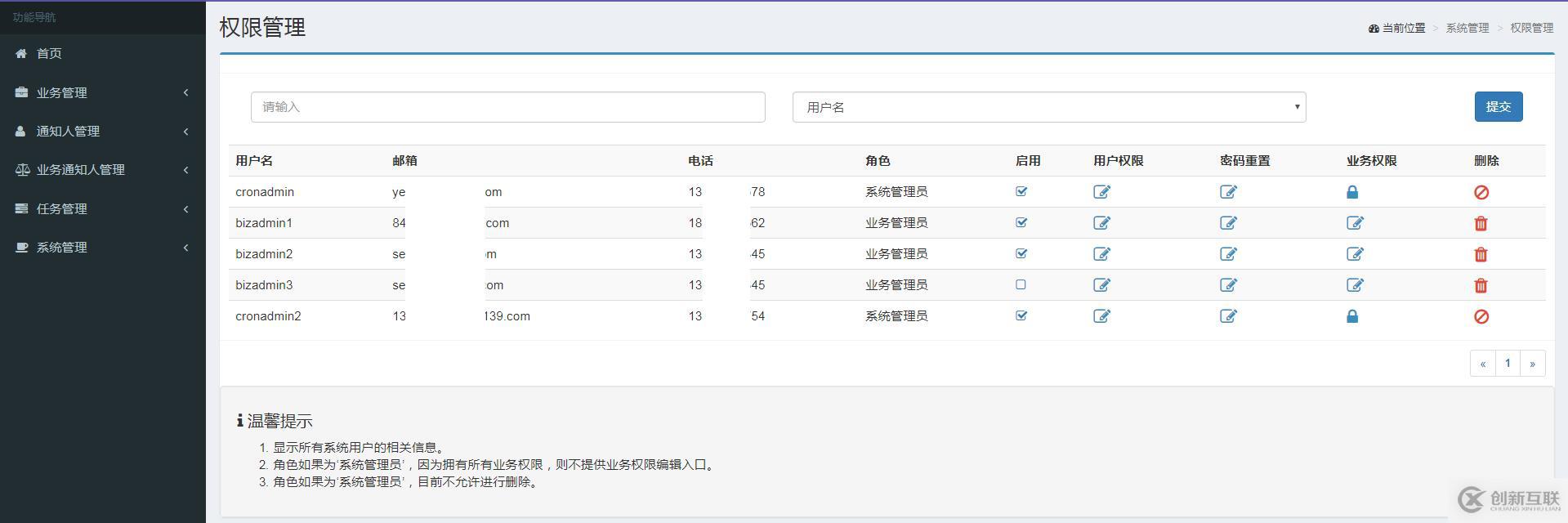Open user permission edit for cronadmin
The height and width of the screenshot is (523, 1568).
1101,192
